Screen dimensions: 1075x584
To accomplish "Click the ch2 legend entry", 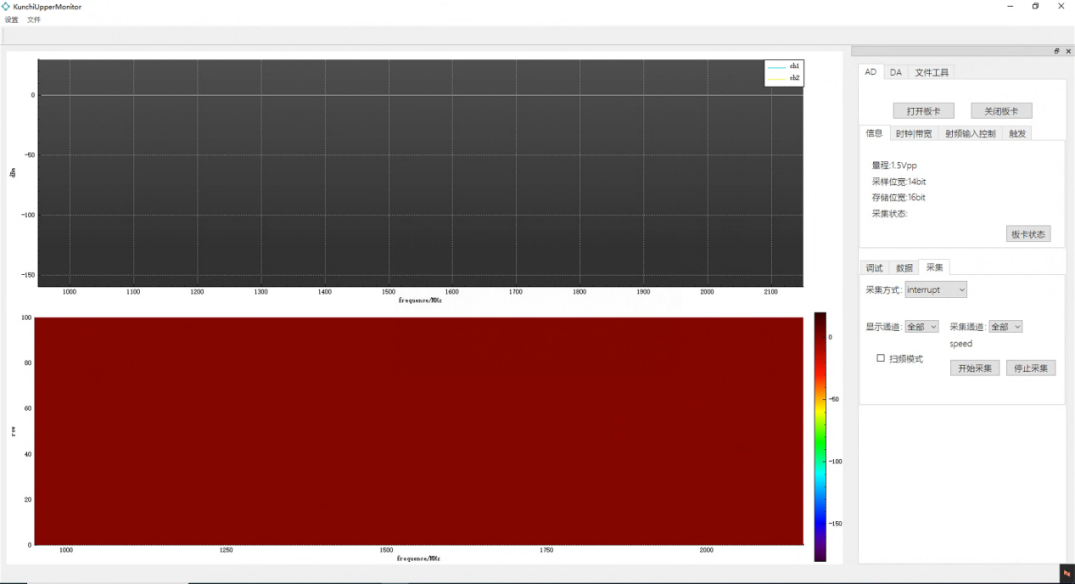I will [784, 78].
